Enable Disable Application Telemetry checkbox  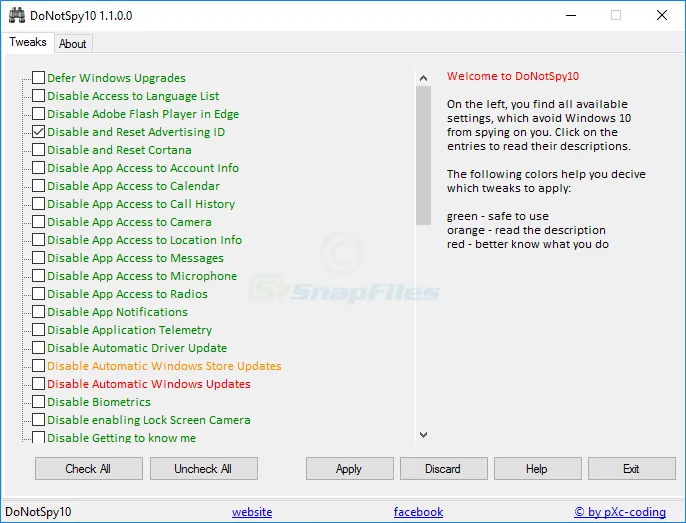pos(38,329)
